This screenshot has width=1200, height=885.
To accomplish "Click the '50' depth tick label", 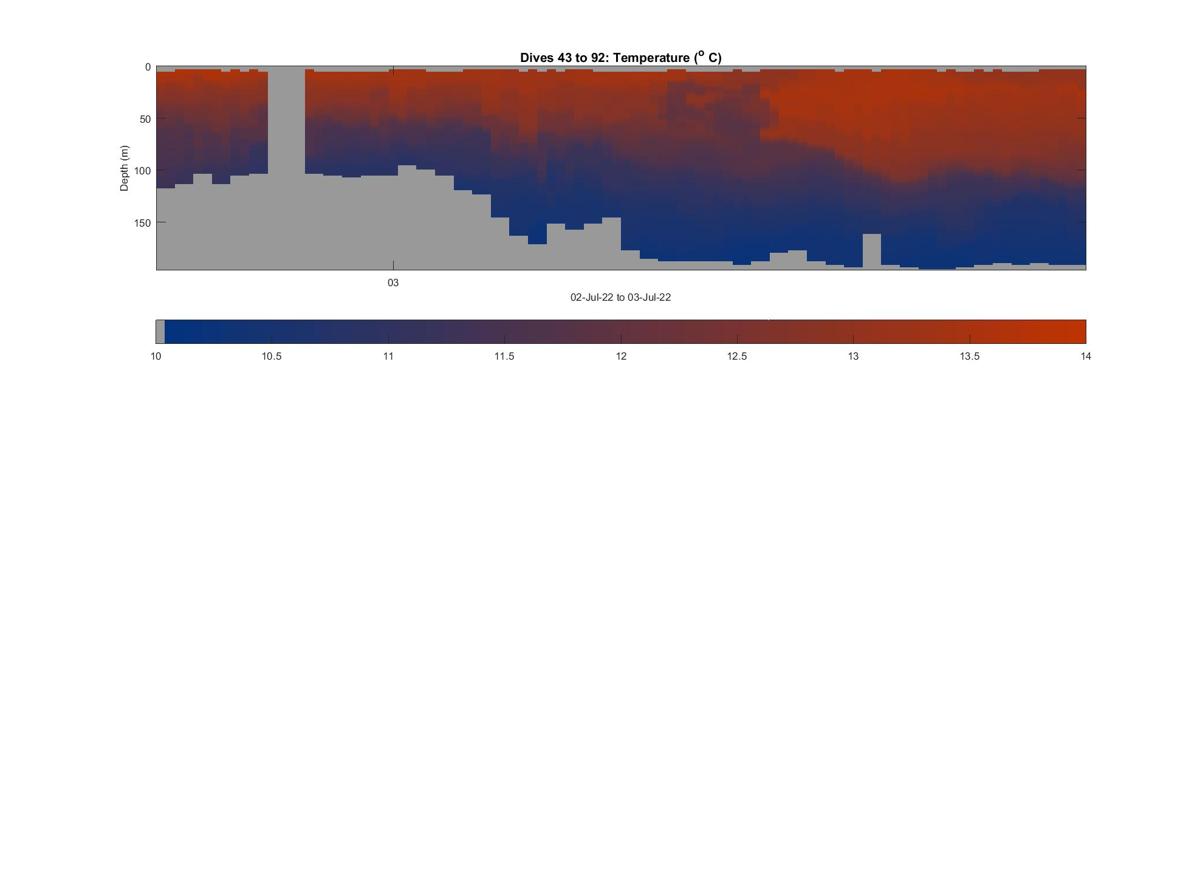I will pos(145,119).
